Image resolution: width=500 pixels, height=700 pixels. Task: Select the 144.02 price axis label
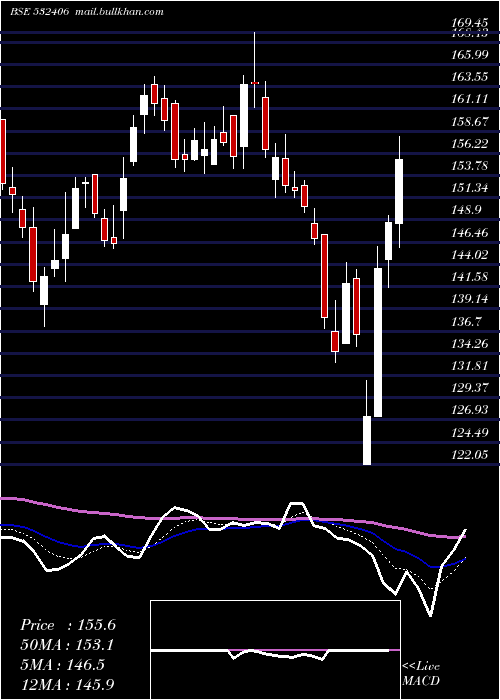(469, 254)
